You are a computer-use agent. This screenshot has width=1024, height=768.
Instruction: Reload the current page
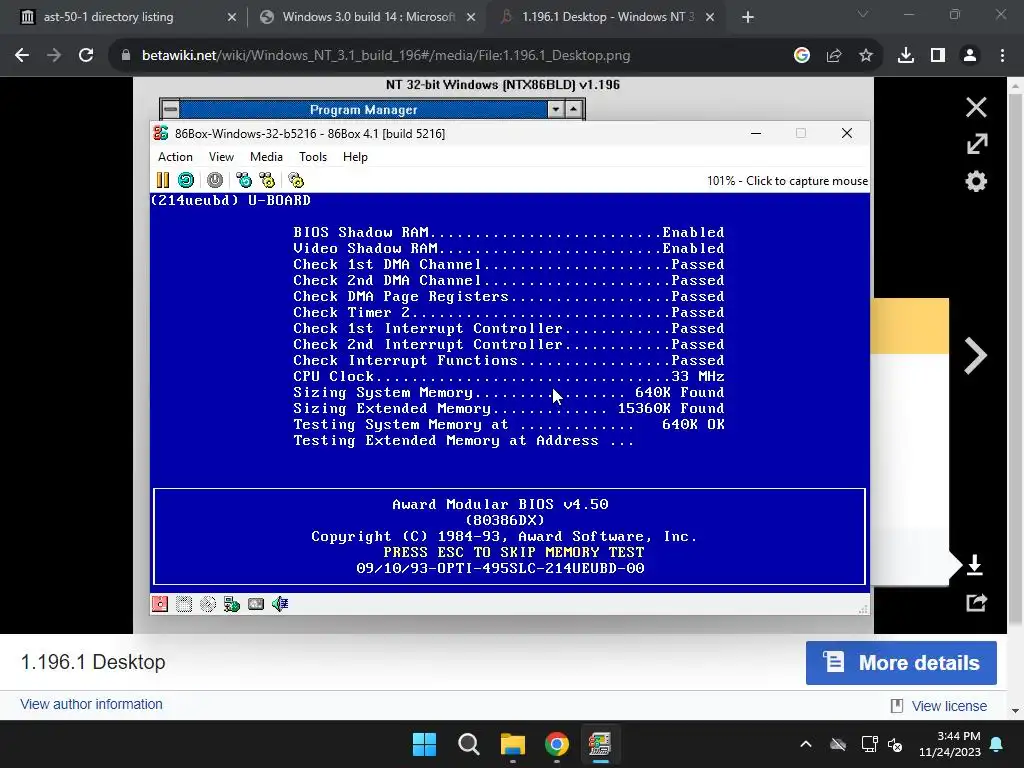click(86, 56)
